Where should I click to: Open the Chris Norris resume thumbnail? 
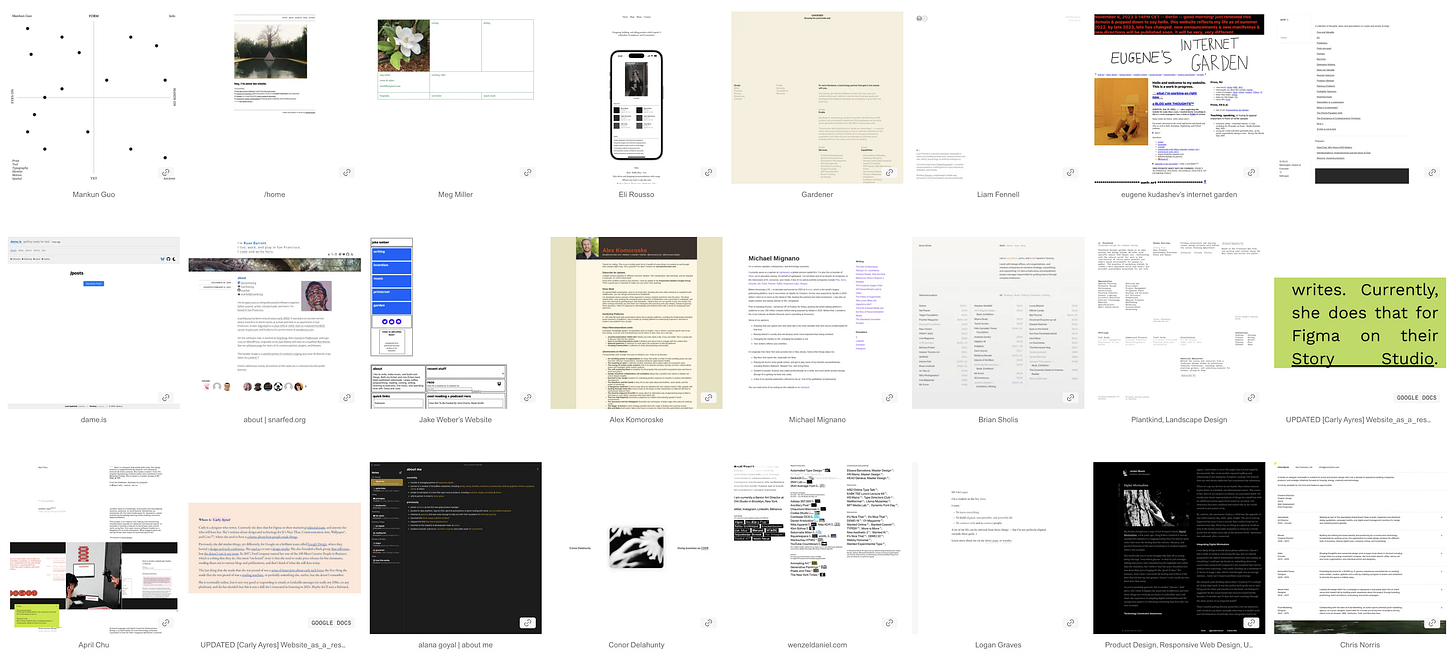pos(1360,547)
